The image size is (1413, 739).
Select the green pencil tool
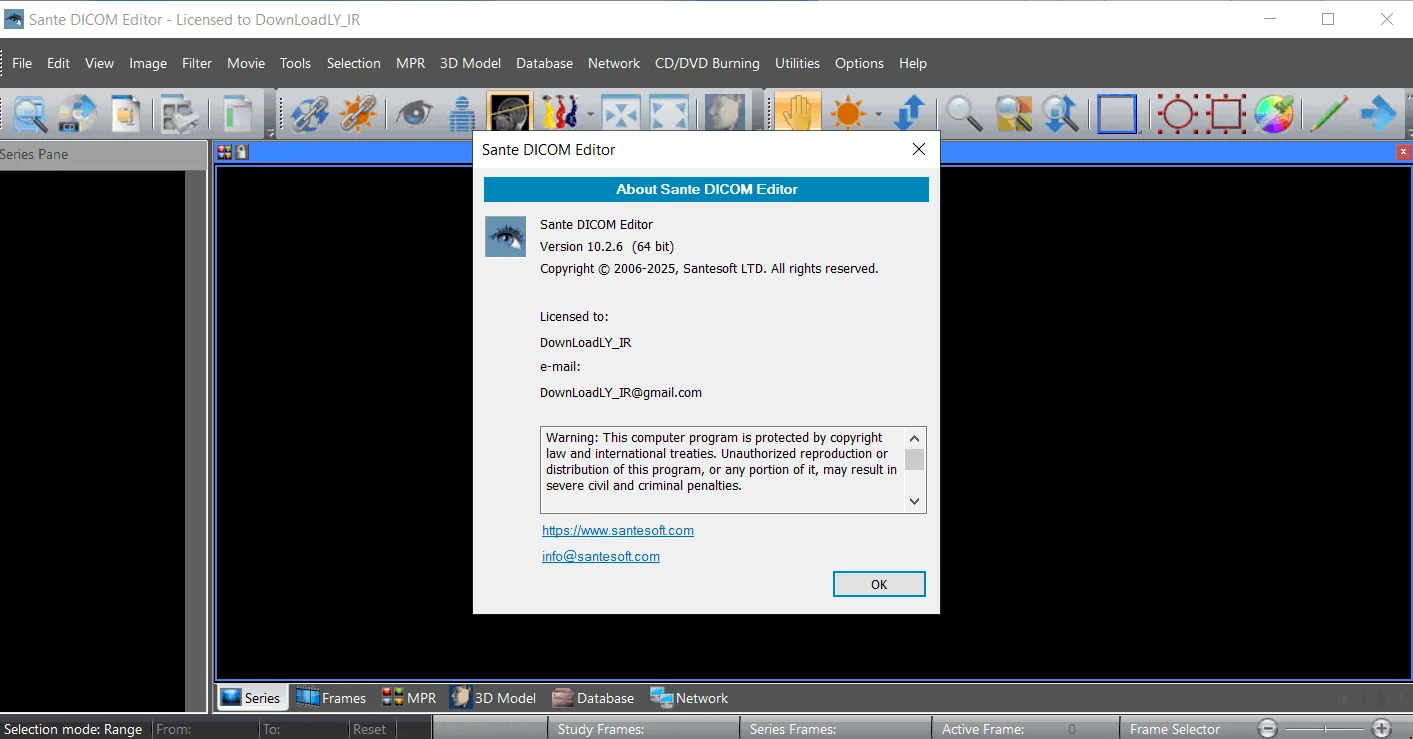coord(1329,113)
